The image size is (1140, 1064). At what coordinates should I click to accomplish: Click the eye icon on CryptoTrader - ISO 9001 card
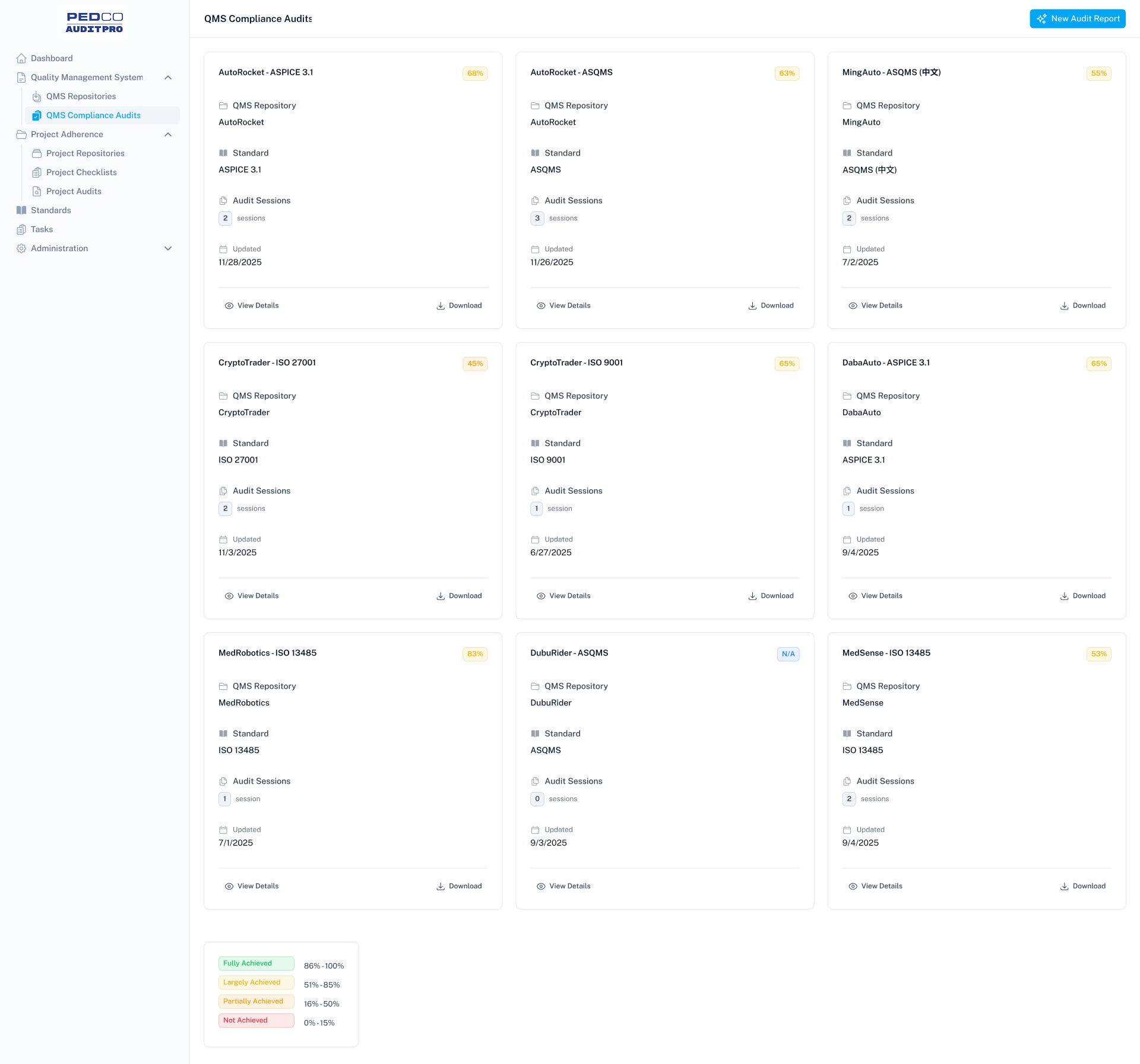[x=541, y=596]
